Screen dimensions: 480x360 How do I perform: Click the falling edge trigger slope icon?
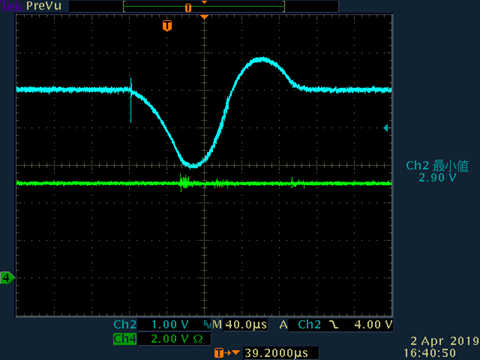tap(334, 325)
